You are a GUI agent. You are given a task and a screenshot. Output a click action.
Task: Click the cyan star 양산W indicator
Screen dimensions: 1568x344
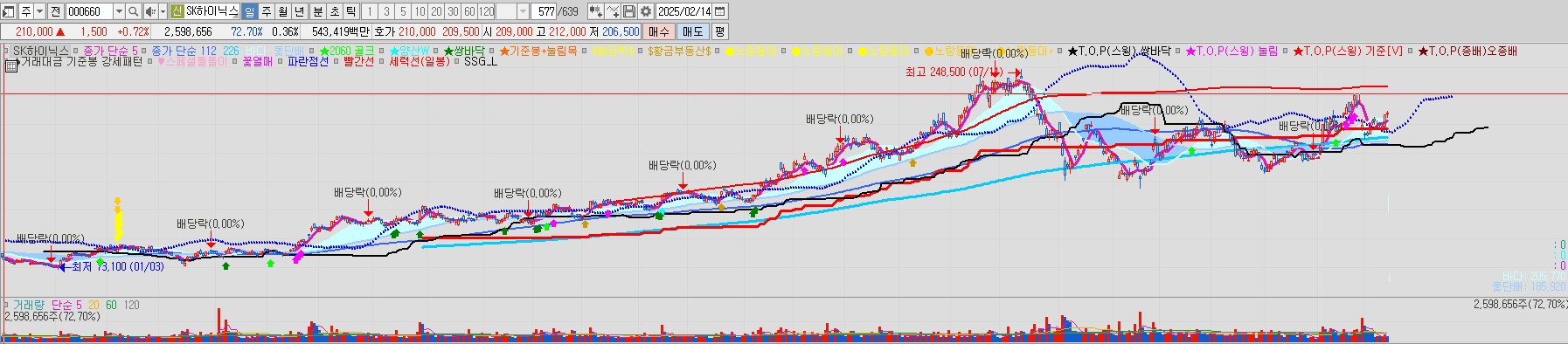[410, 52]
